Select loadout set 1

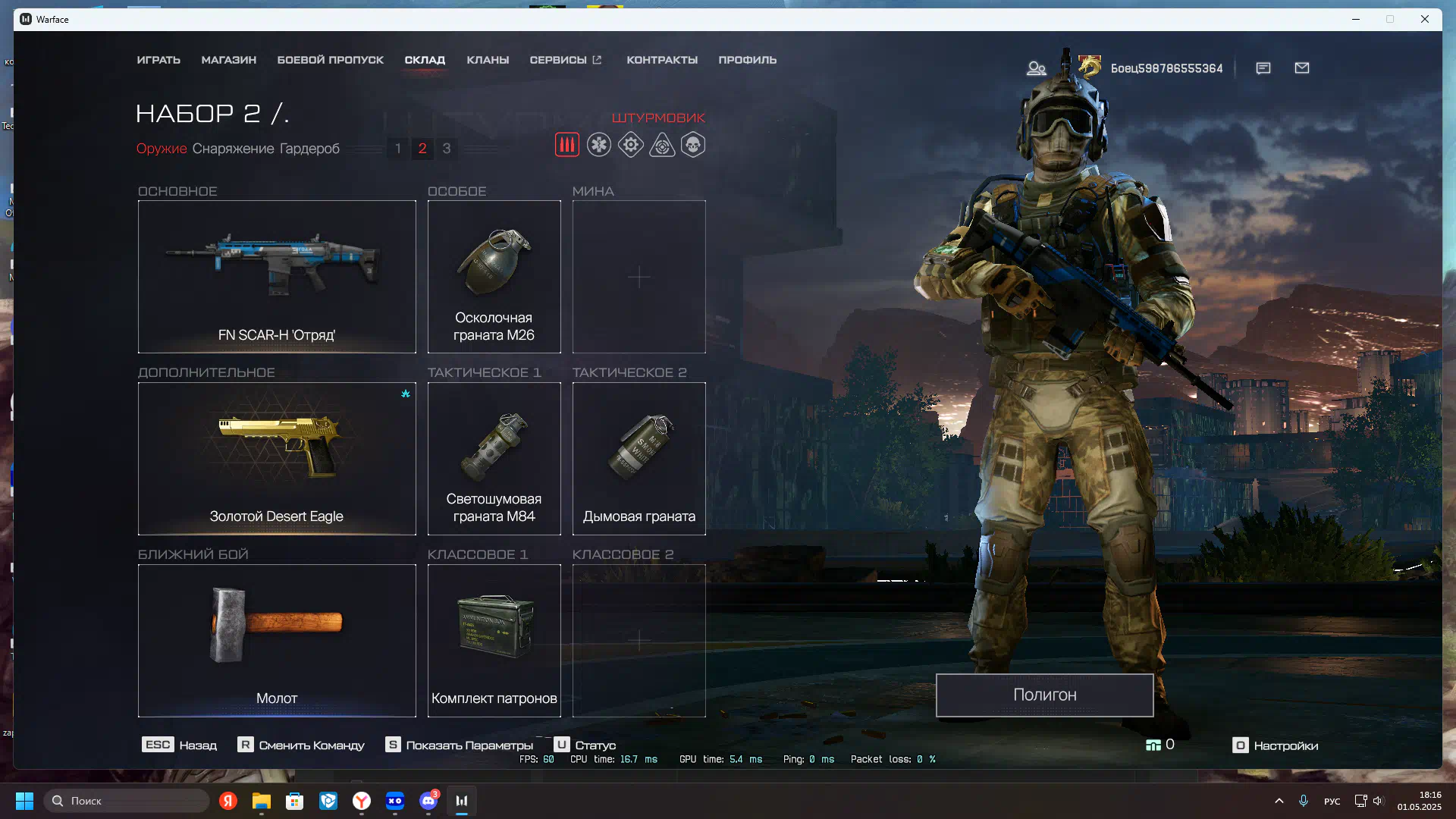pos(398,149)
